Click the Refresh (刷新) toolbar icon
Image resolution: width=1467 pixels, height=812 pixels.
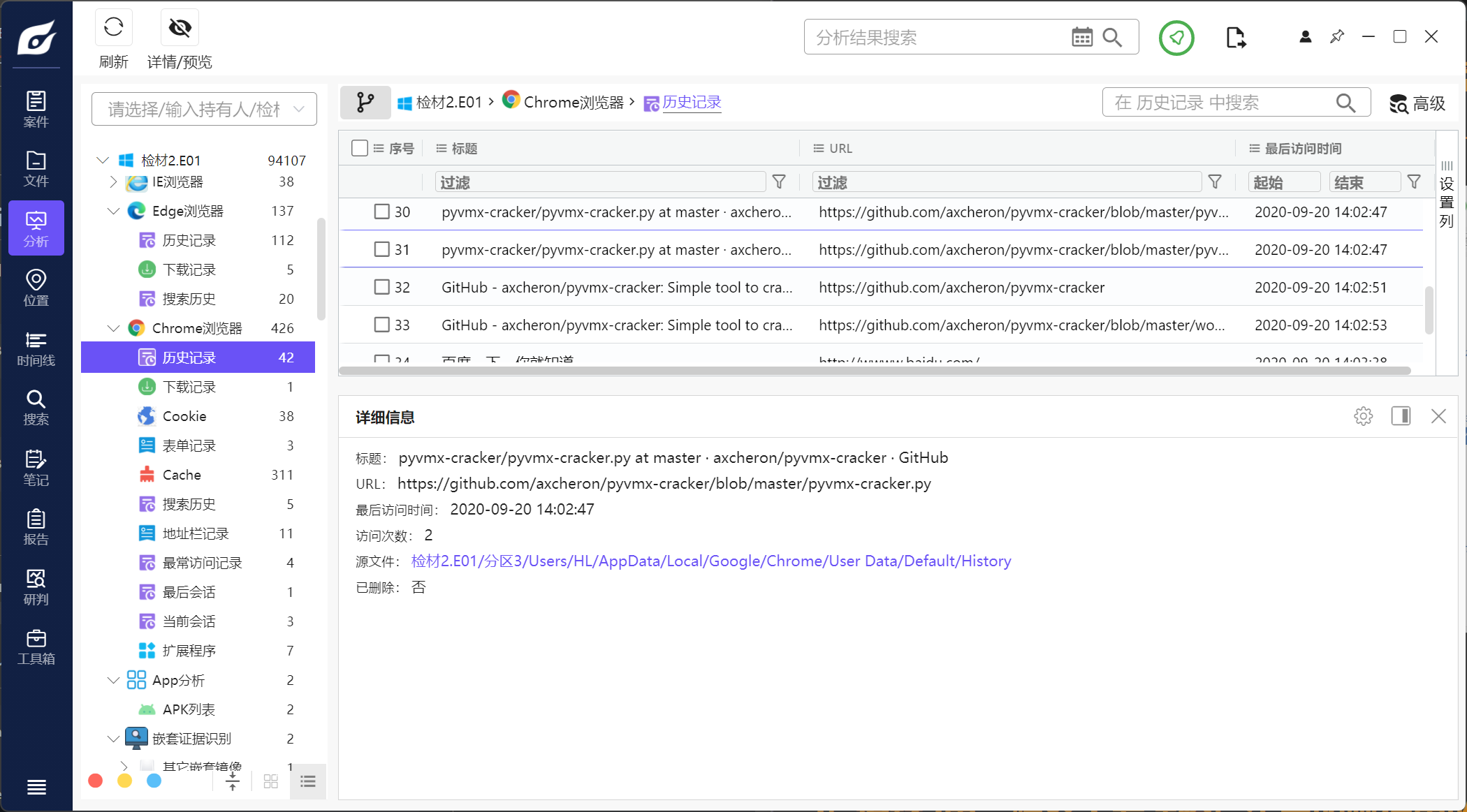coord(113,28)
